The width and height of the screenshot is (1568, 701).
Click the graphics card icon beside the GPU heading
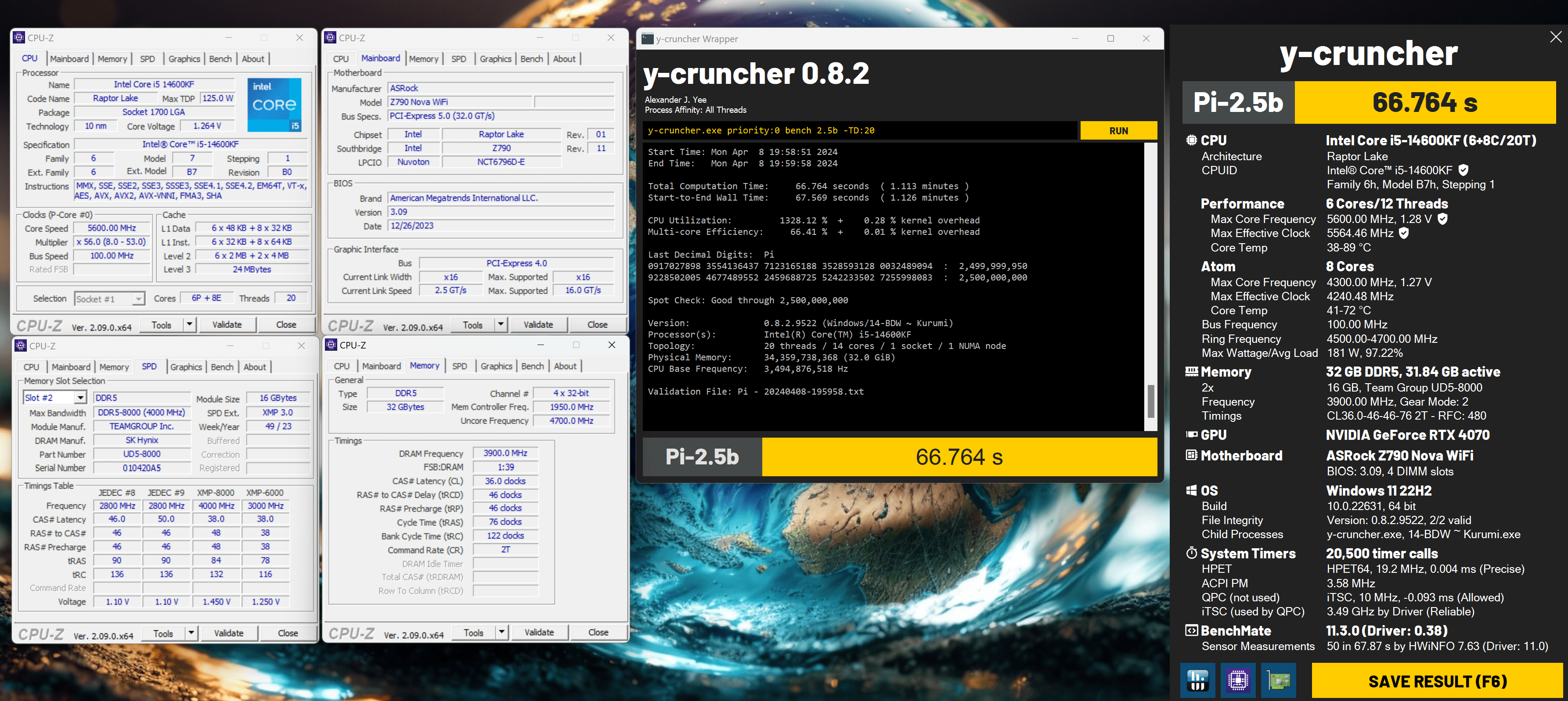coord(1191,435)
